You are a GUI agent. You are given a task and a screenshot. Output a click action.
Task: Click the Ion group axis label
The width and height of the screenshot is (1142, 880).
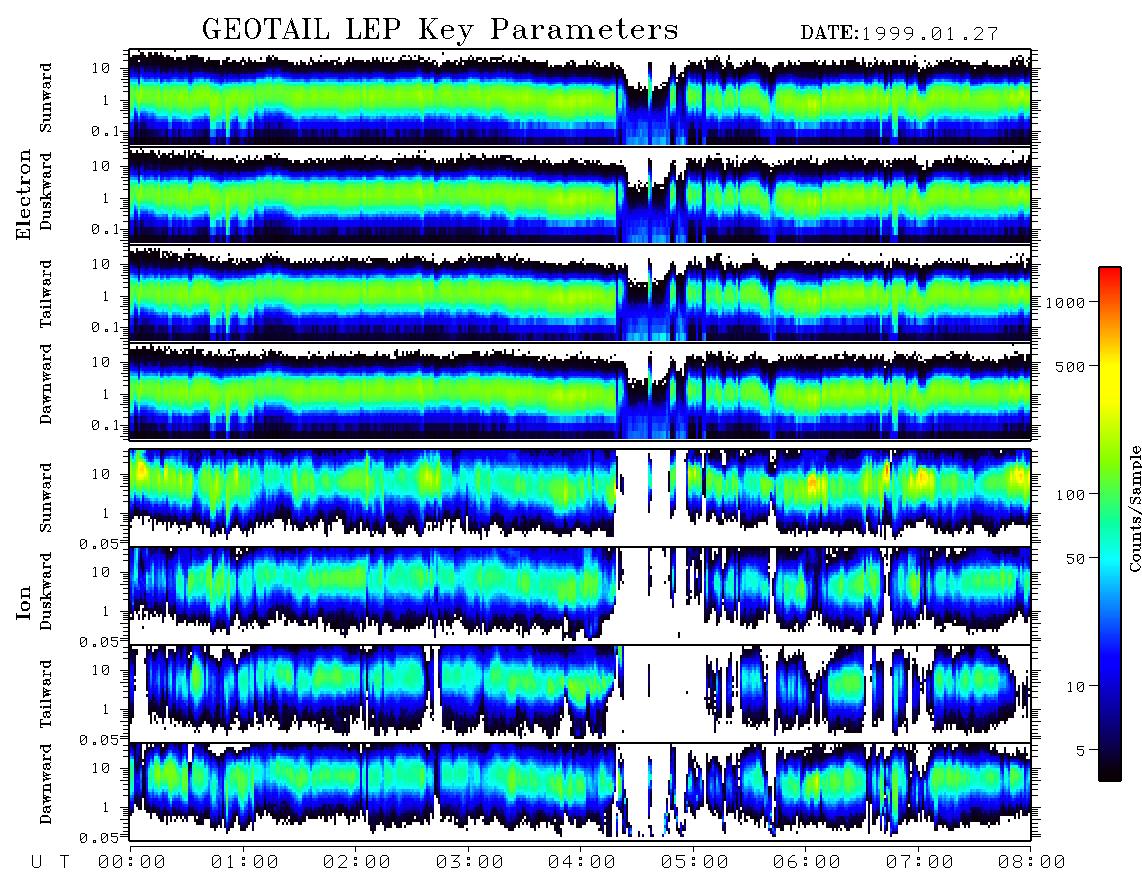(24, 603)
